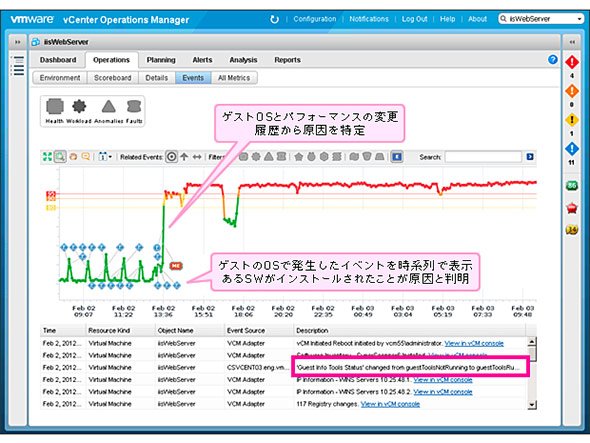Screen dimensions: 590x443
Task: Select the pan hand tool in chart toolbar
Action: tap(73, 157)
